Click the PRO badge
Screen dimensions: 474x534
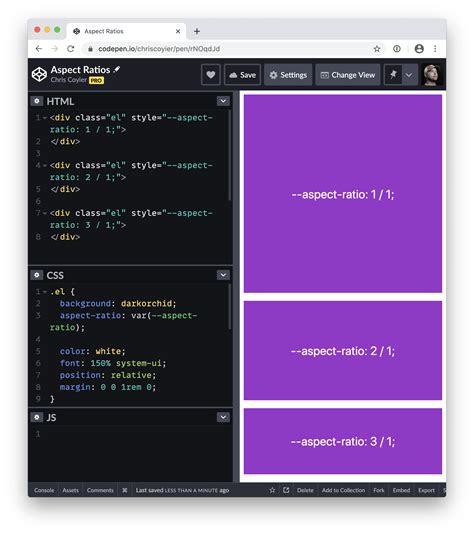[x=96, y=80]
